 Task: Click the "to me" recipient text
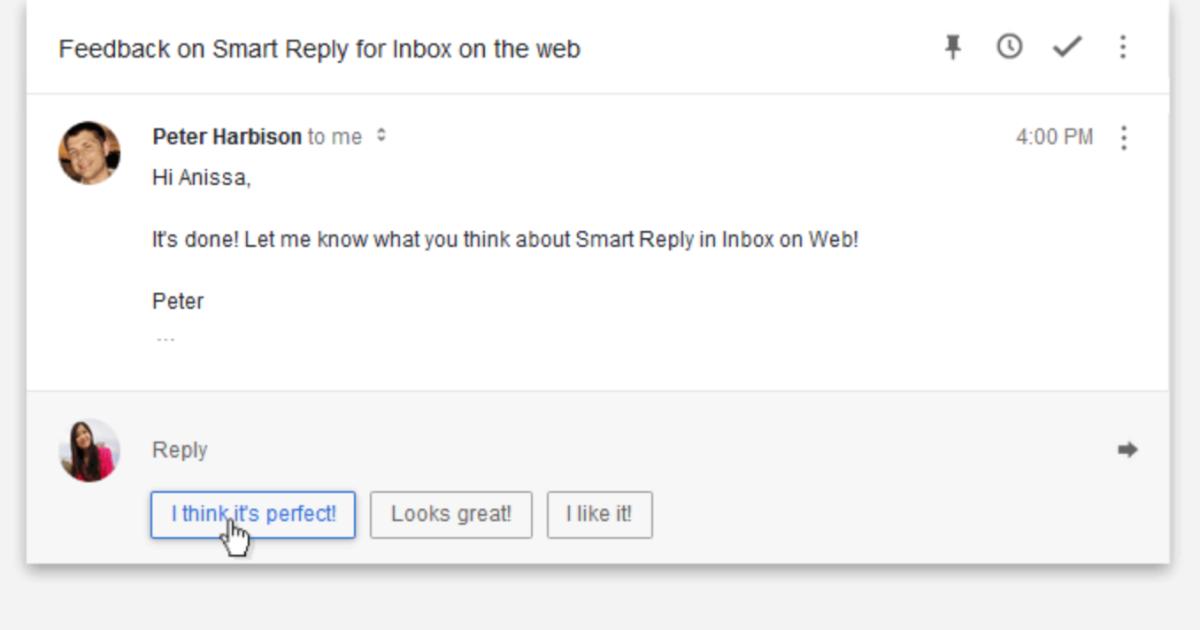[x=335, y=137]
